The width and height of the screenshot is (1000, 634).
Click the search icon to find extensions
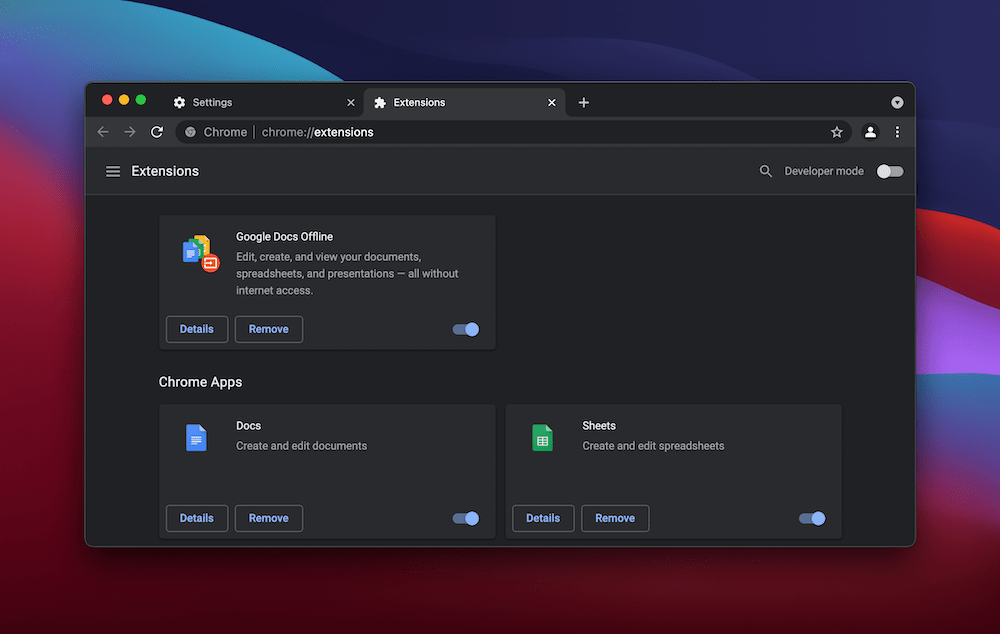click(766, 171)
